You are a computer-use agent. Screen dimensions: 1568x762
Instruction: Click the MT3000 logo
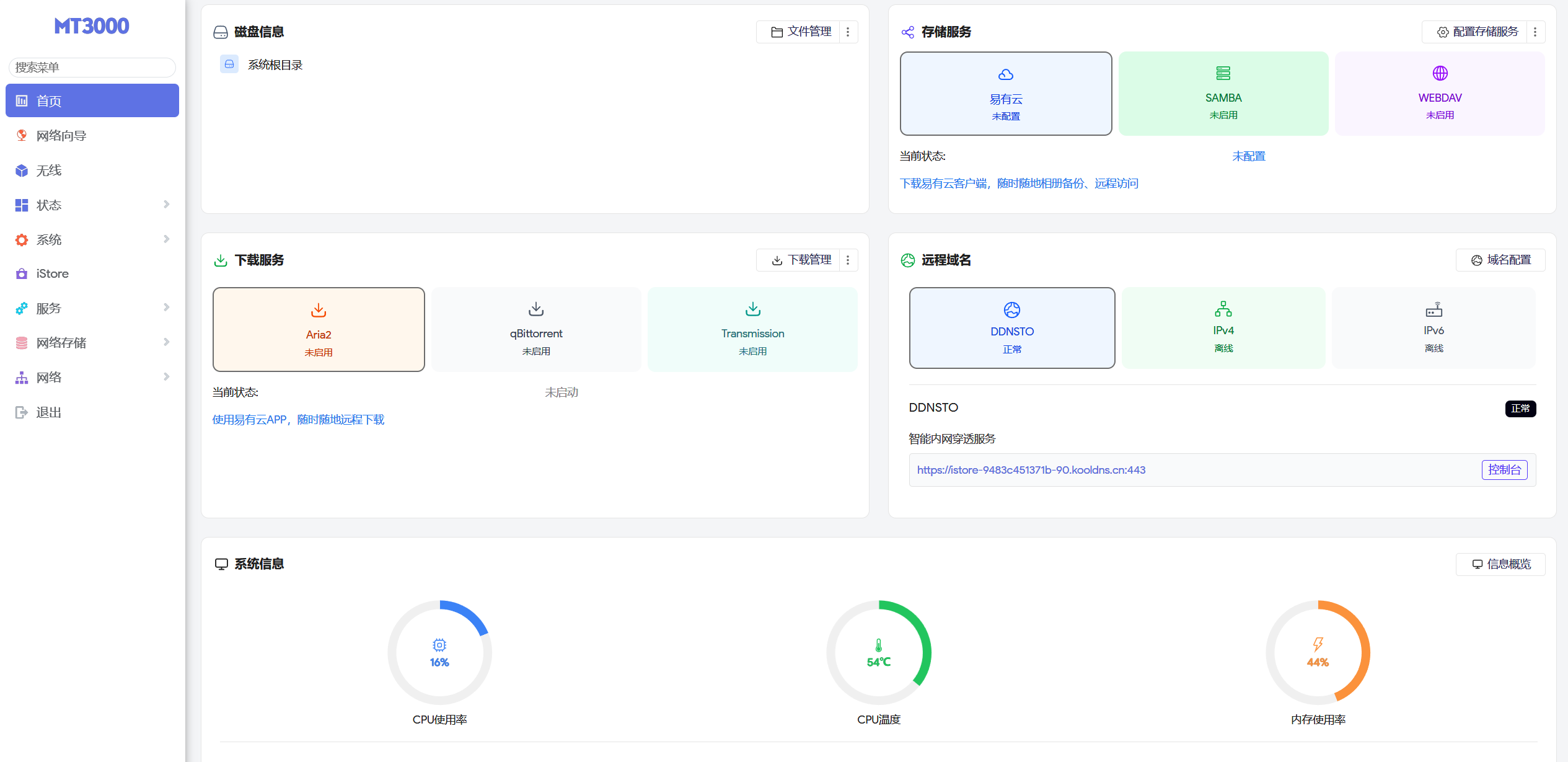click(92, 26)
